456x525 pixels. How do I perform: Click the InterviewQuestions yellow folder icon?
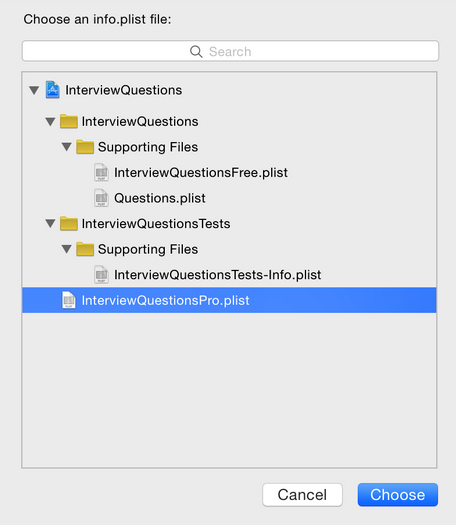[x=69, y=121]
